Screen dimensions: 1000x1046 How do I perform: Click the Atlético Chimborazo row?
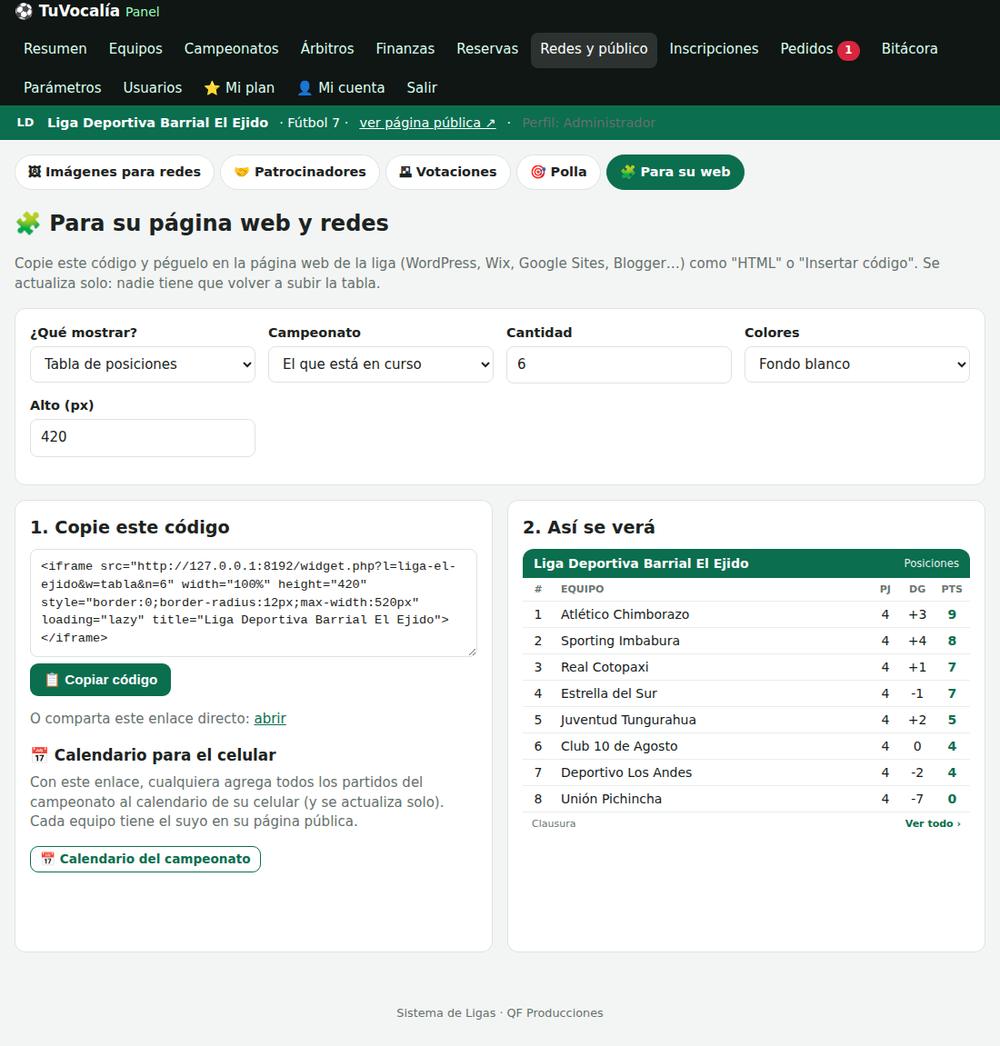click(x=746, y=614)
